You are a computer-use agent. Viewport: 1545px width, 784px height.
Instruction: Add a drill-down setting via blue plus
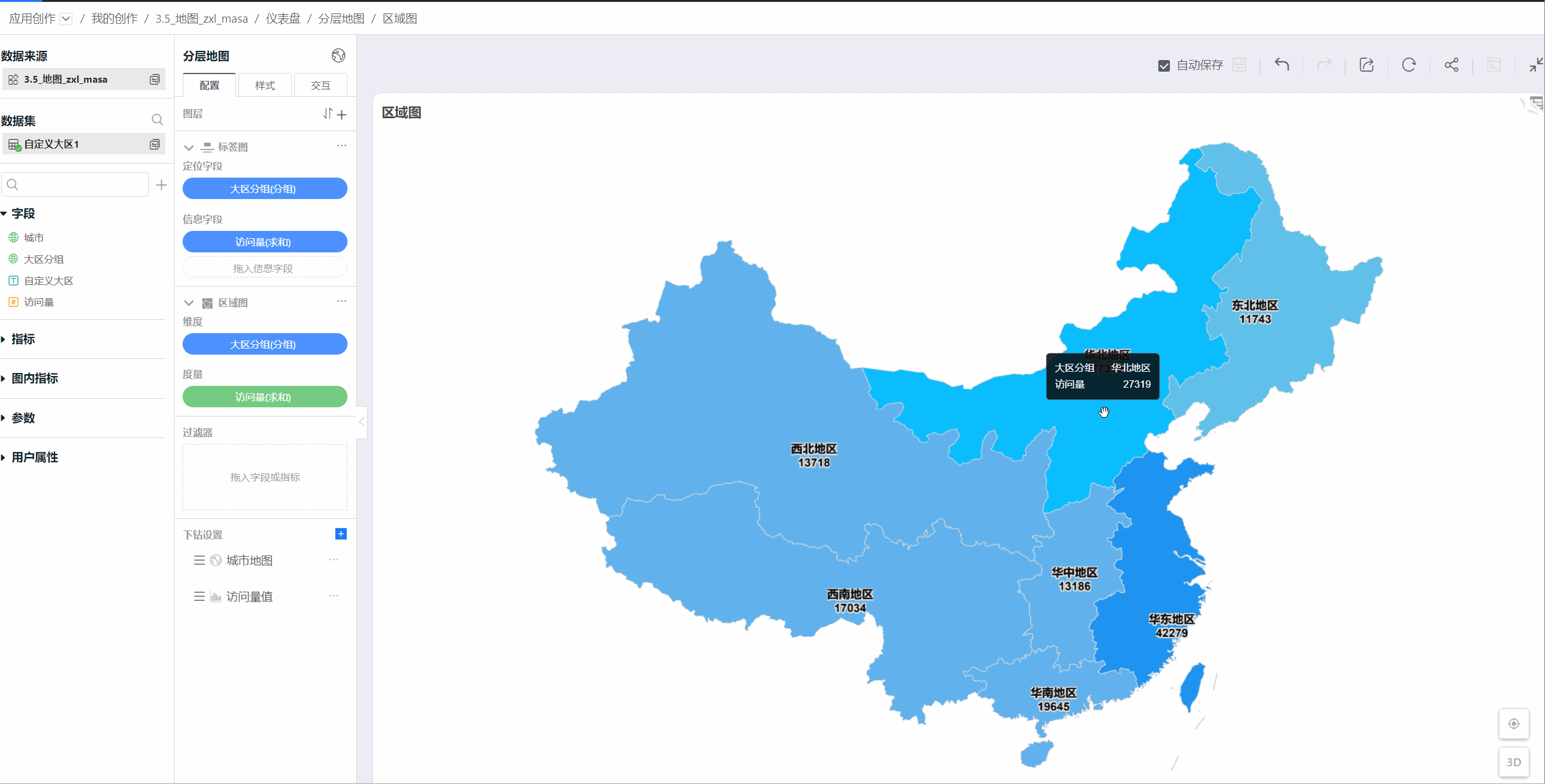[341, 534]
